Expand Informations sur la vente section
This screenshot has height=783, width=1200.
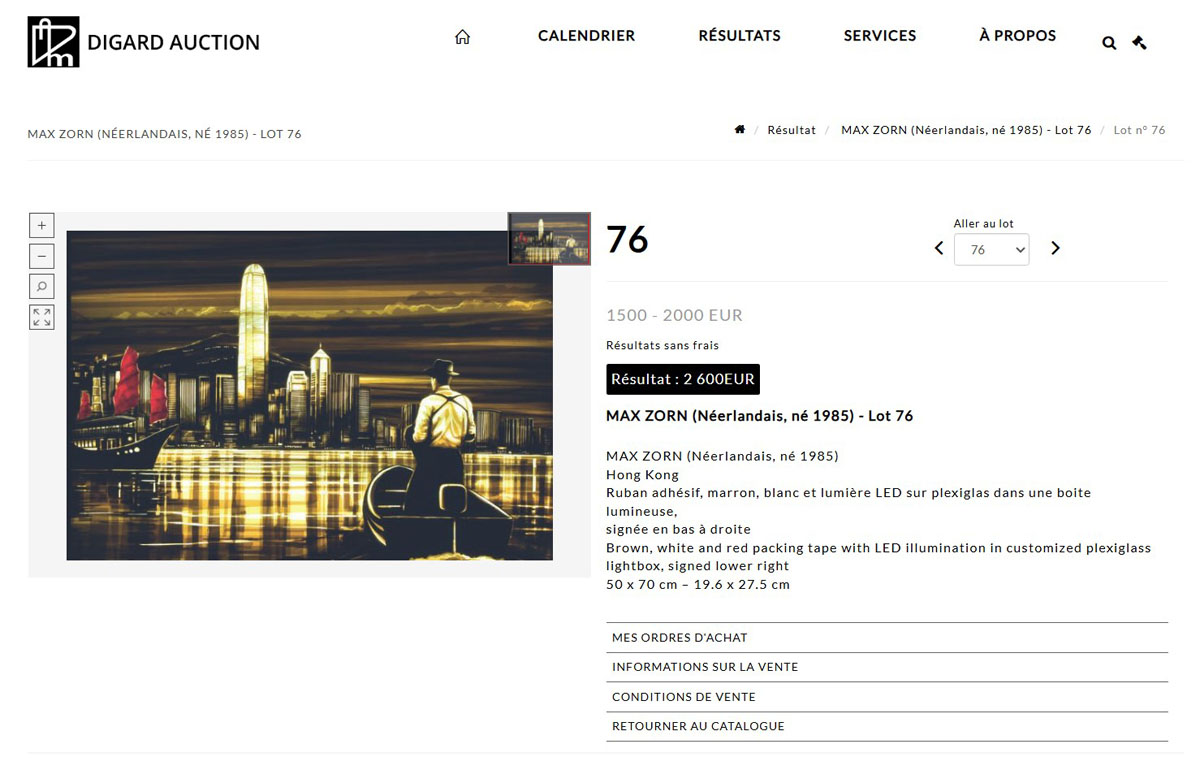pos(887,667)
